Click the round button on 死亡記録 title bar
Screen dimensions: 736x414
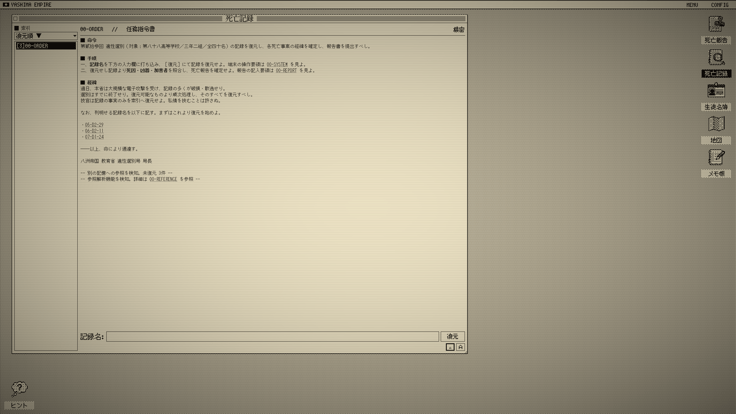pyautogui.click(x=15, y=19)
